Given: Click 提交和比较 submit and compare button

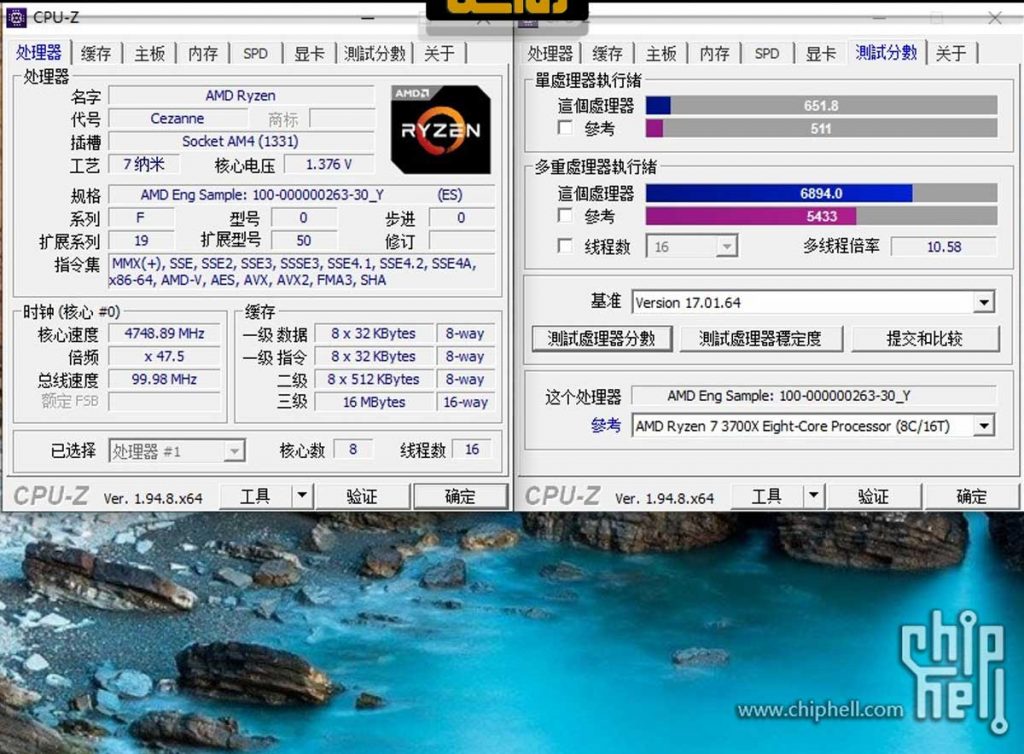Looking at the screenshot, I should (x=924, y=338).
